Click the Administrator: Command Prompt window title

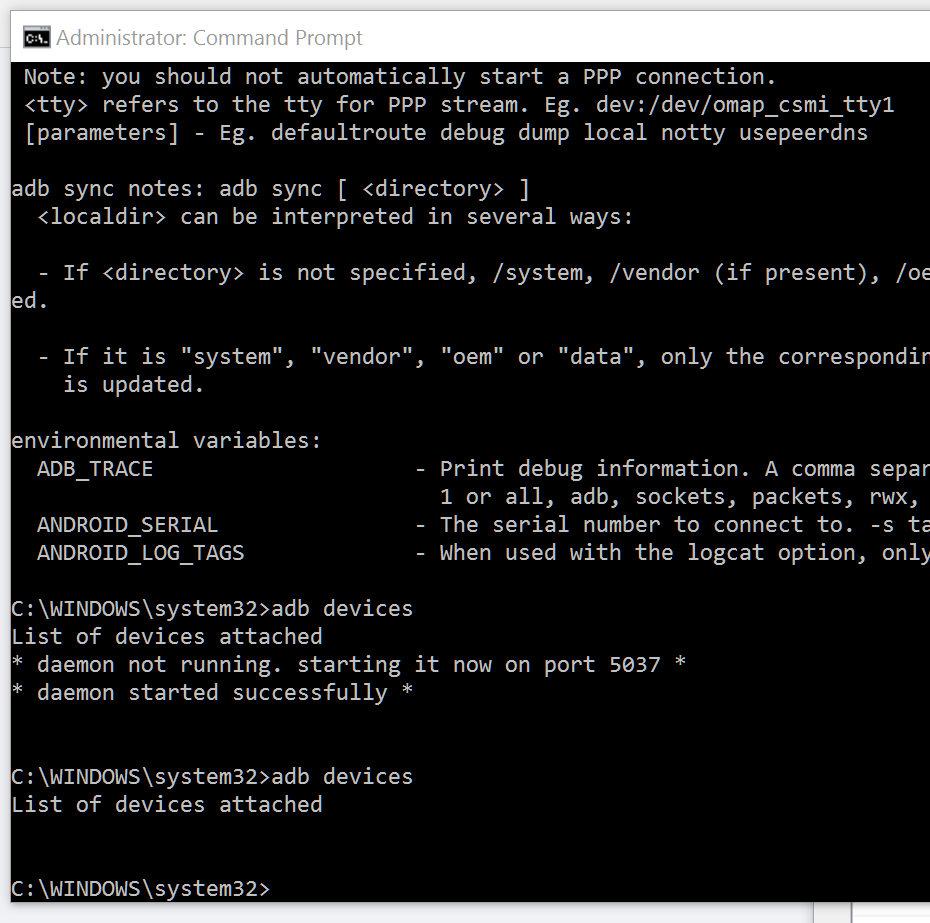pyautogui.click(x=209, y=38)
